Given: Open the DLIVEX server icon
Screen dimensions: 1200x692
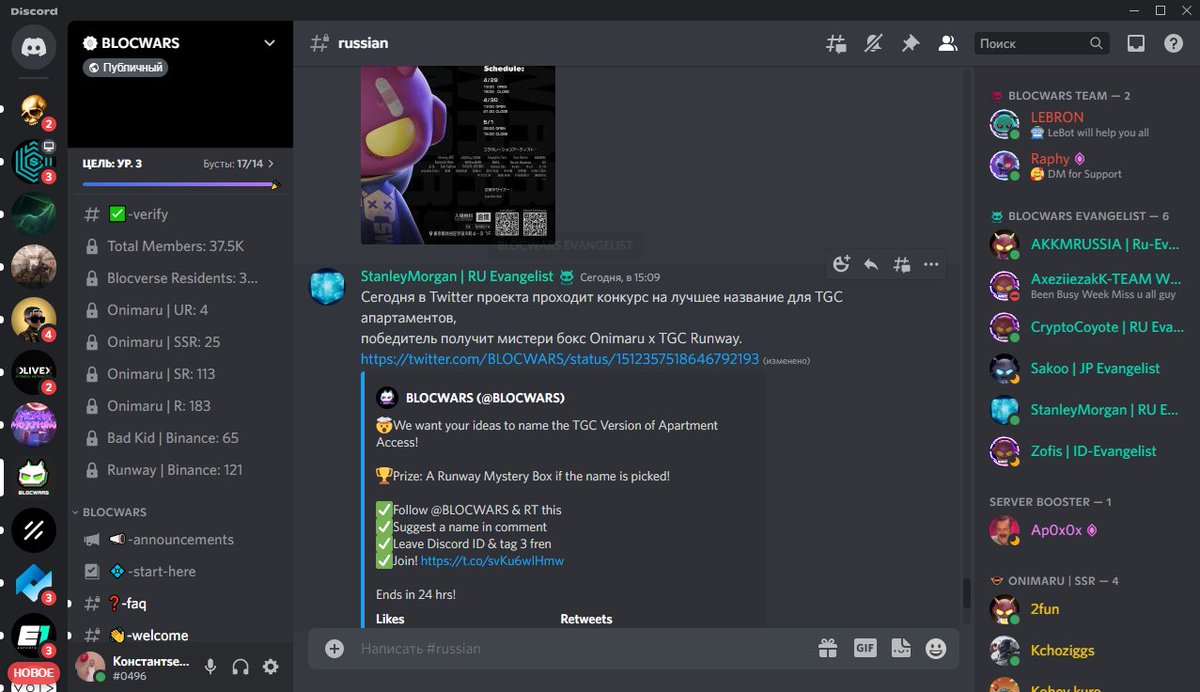Looking at the screenshot, I should tap(34, 372).
